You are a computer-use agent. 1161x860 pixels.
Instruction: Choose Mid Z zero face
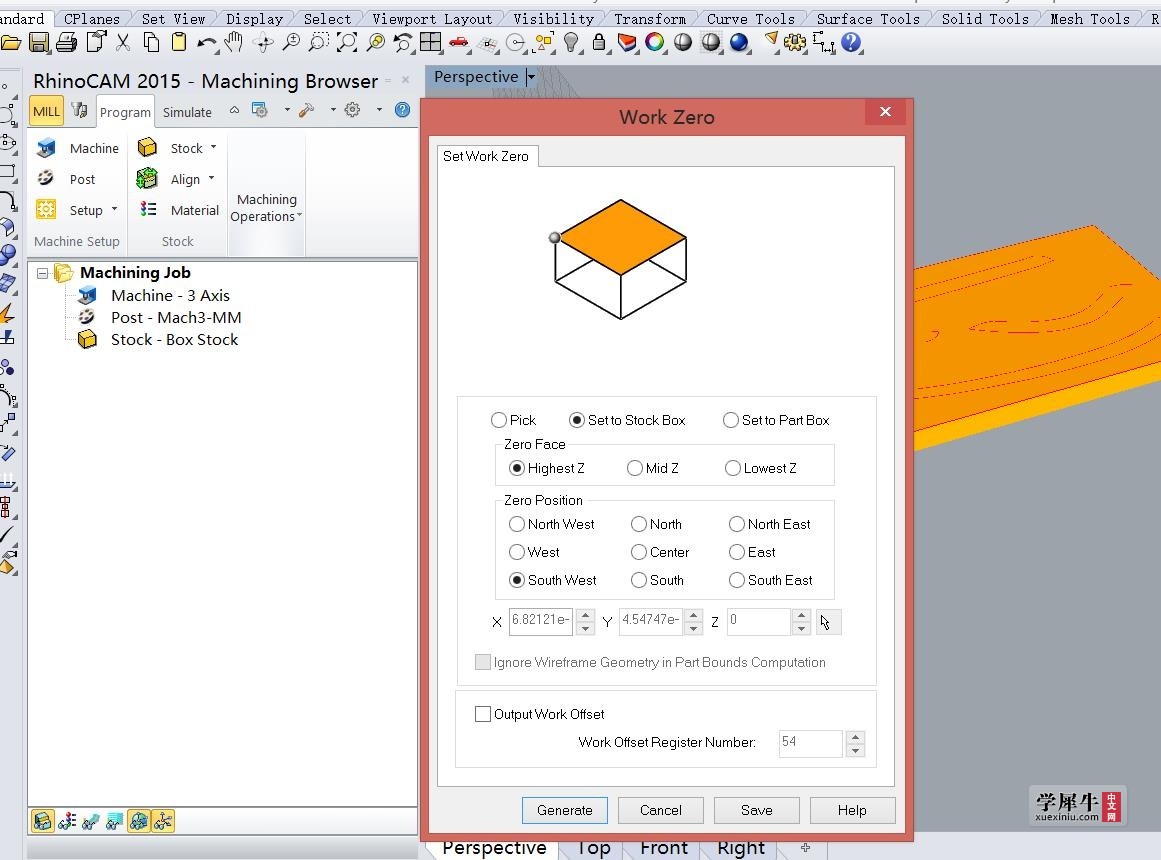click(635, 468)
